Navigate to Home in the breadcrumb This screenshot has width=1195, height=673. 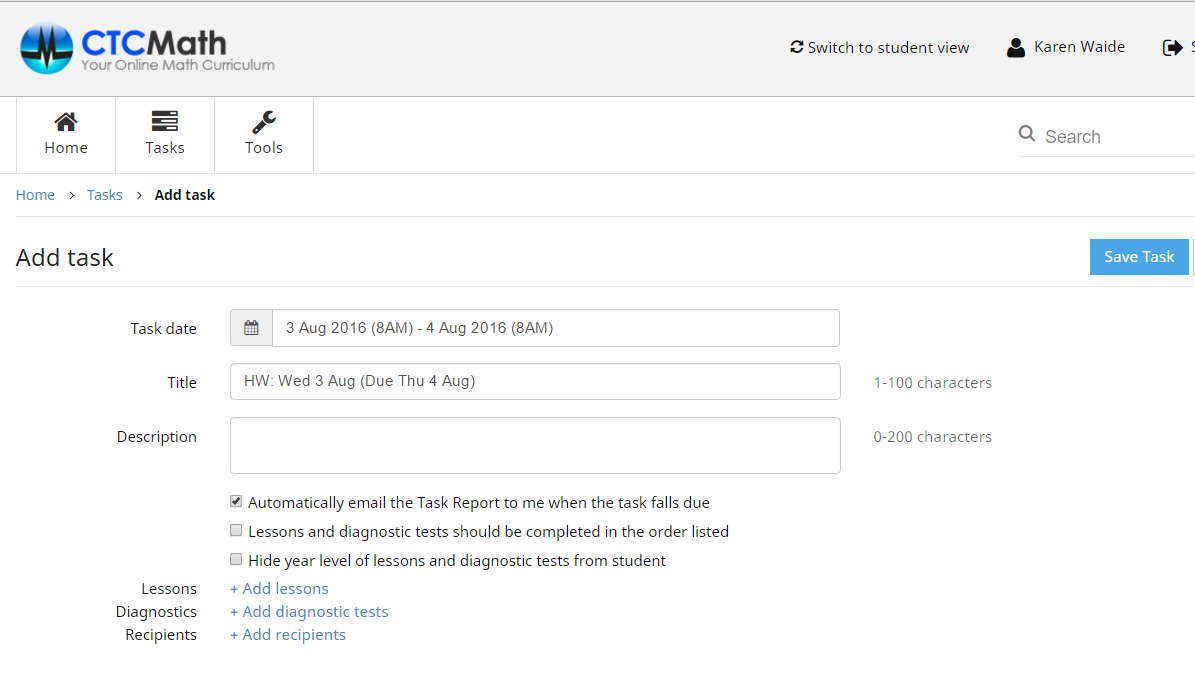click(35, 195)
